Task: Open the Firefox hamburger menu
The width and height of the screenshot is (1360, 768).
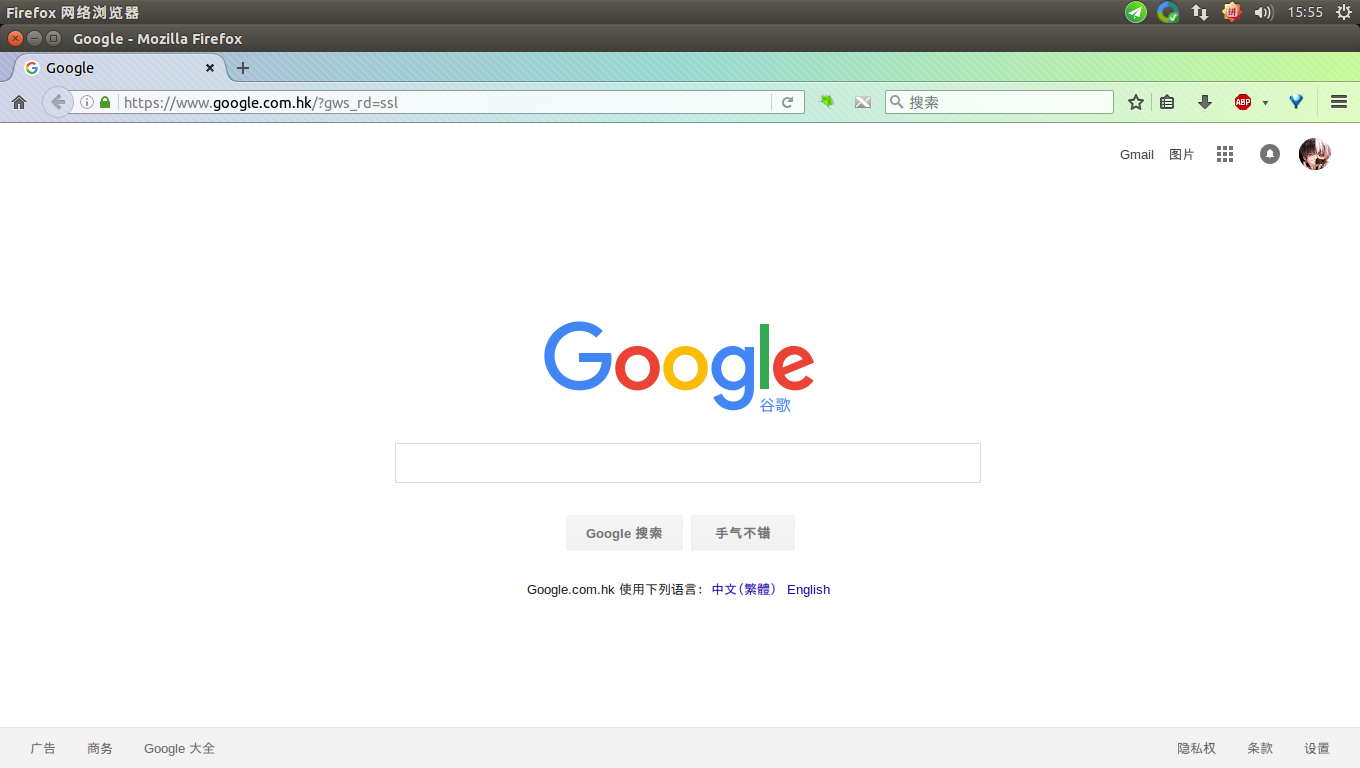Action: point(1339,102)
